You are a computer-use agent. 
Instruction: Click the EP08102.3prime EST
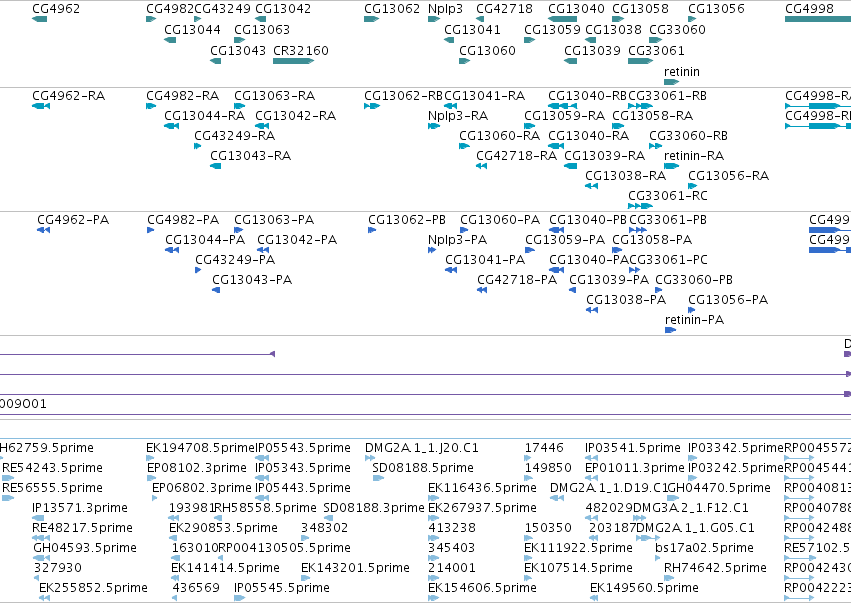tap(196, 468)
